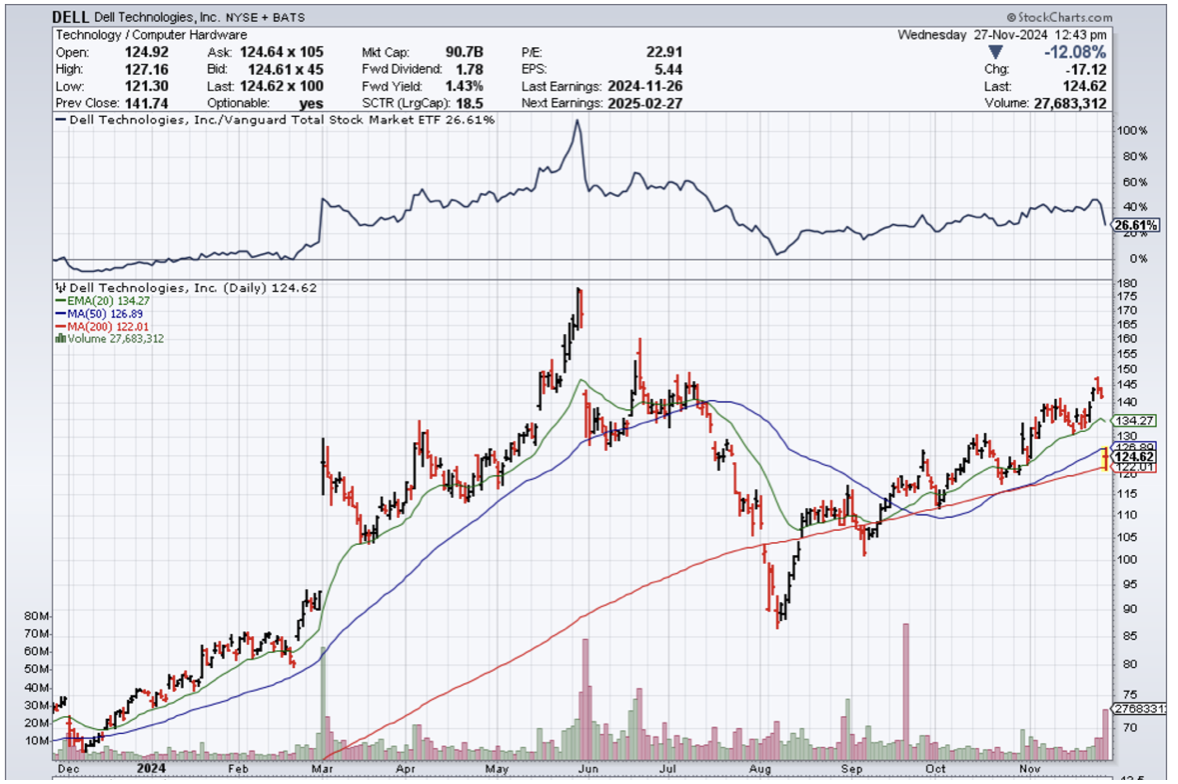Select the SCTR (LrgCap) value 18.5
Image resolution: width=1178 pixels, height=784 pixels.
click(x=470, y=104)
